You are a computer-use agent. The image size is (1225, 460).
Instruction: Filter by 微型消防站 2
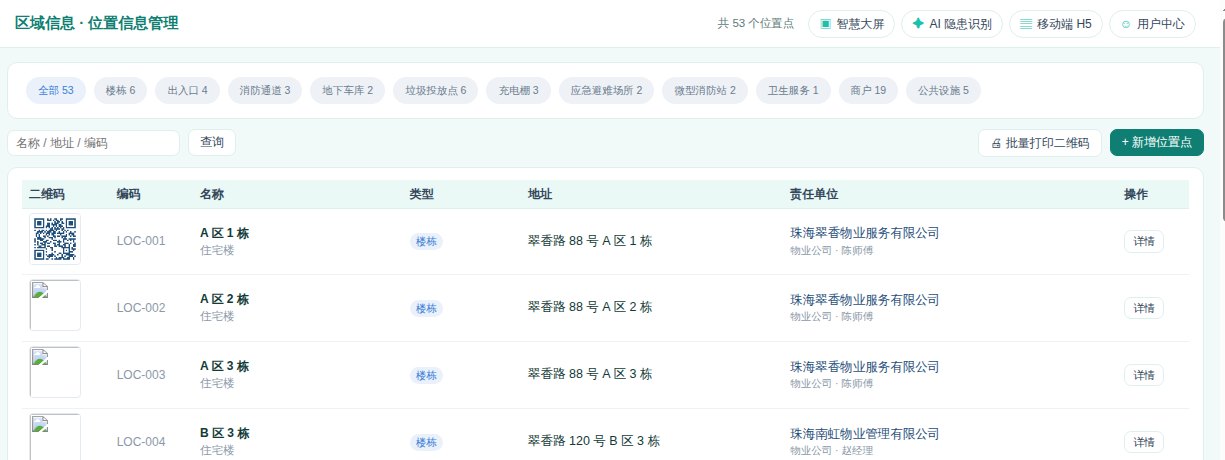(705, 91)
